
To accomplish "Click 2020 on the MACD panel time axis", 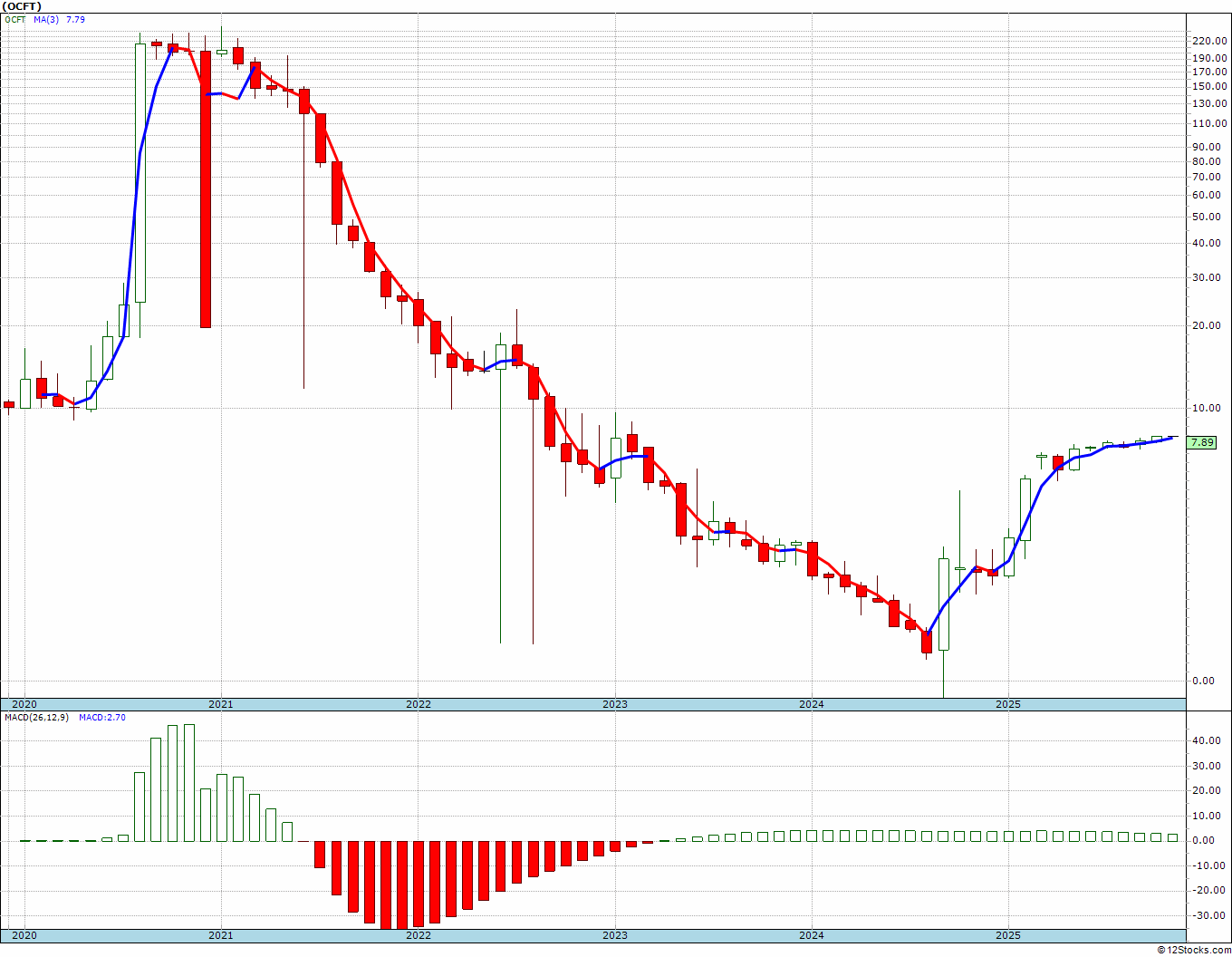I will pyautogui.click(x=24, y=935).
